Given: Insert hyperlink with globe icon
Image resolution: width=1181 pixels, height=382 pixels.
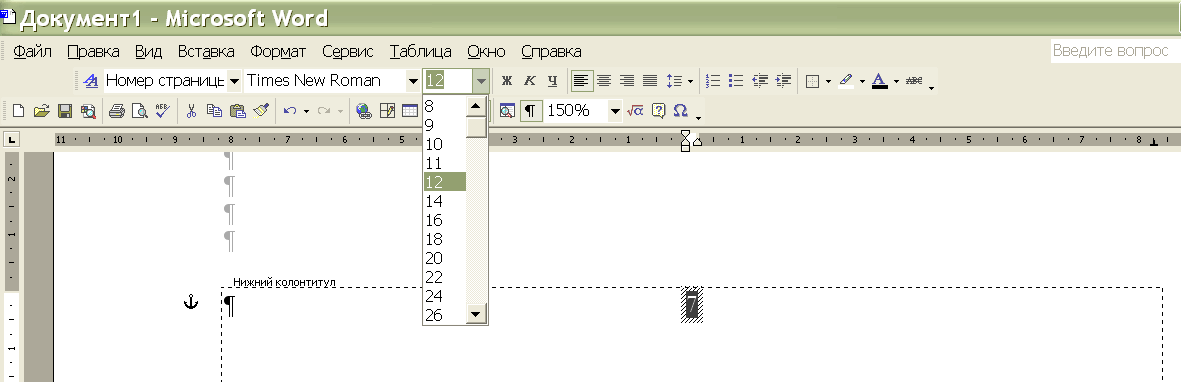Looking at the screenshot, I should point(364,112).
